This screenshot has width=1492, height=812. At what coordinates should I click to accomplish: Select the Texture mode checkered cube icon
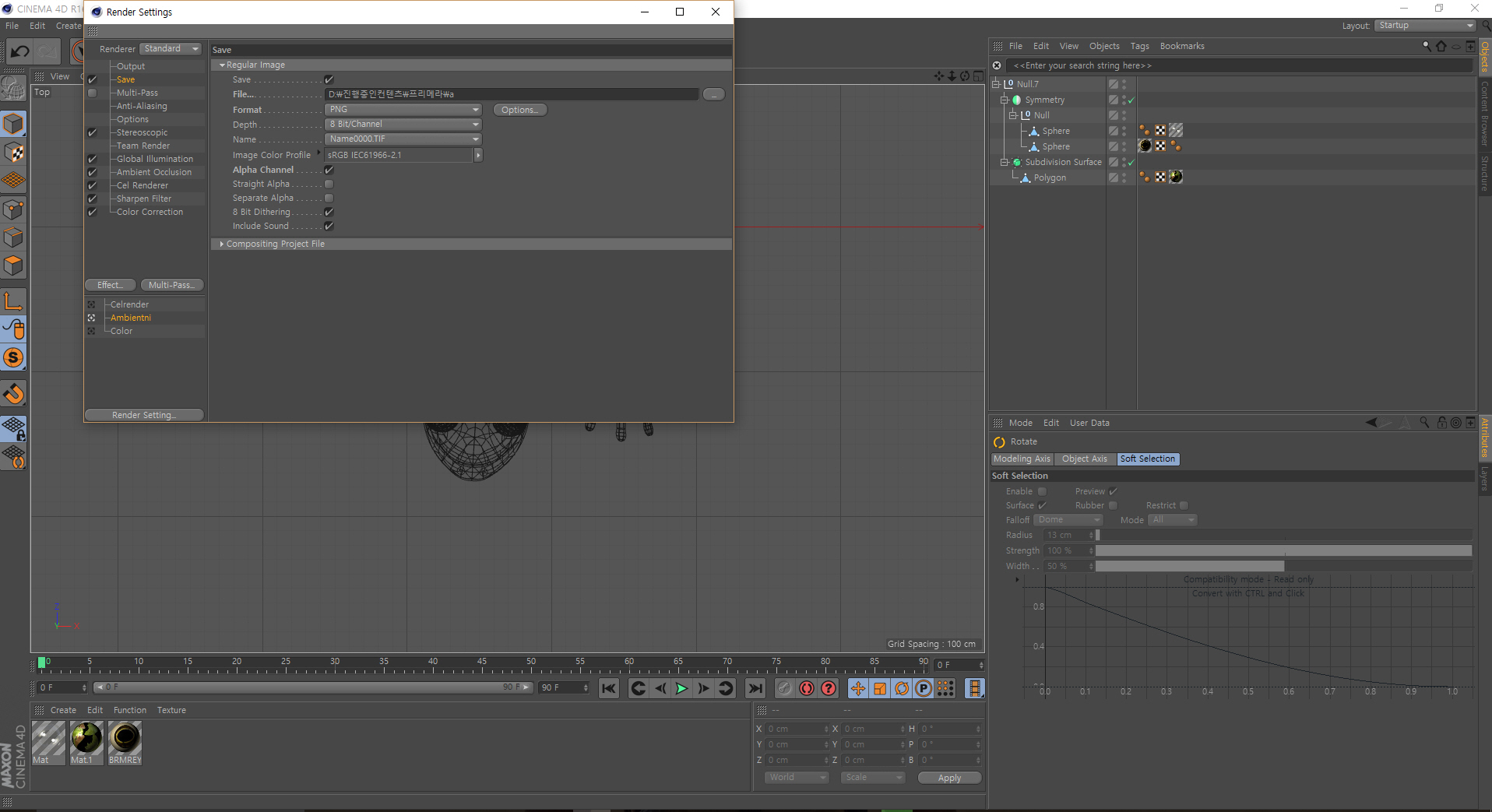click(14, 153)
